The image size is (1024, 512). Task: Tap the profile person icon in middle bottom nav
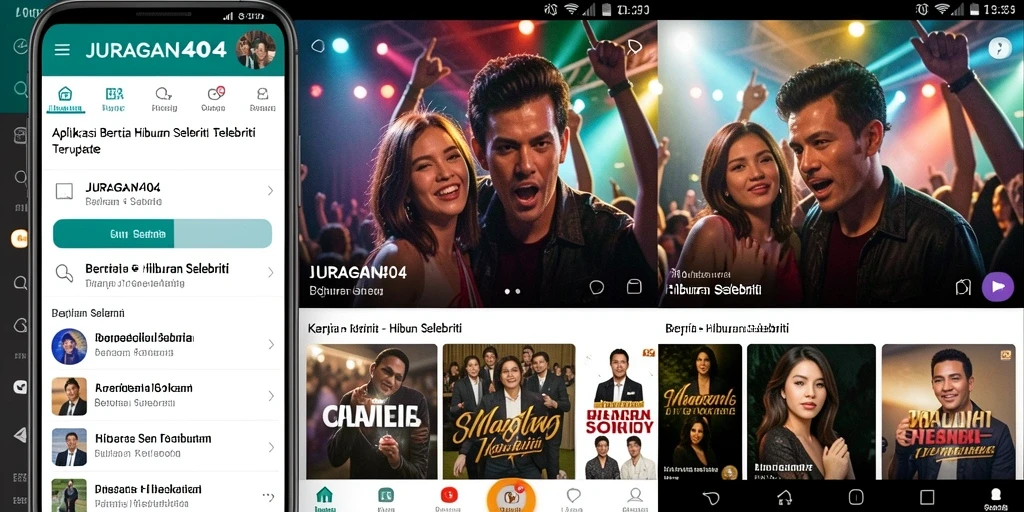coord(634,497)
